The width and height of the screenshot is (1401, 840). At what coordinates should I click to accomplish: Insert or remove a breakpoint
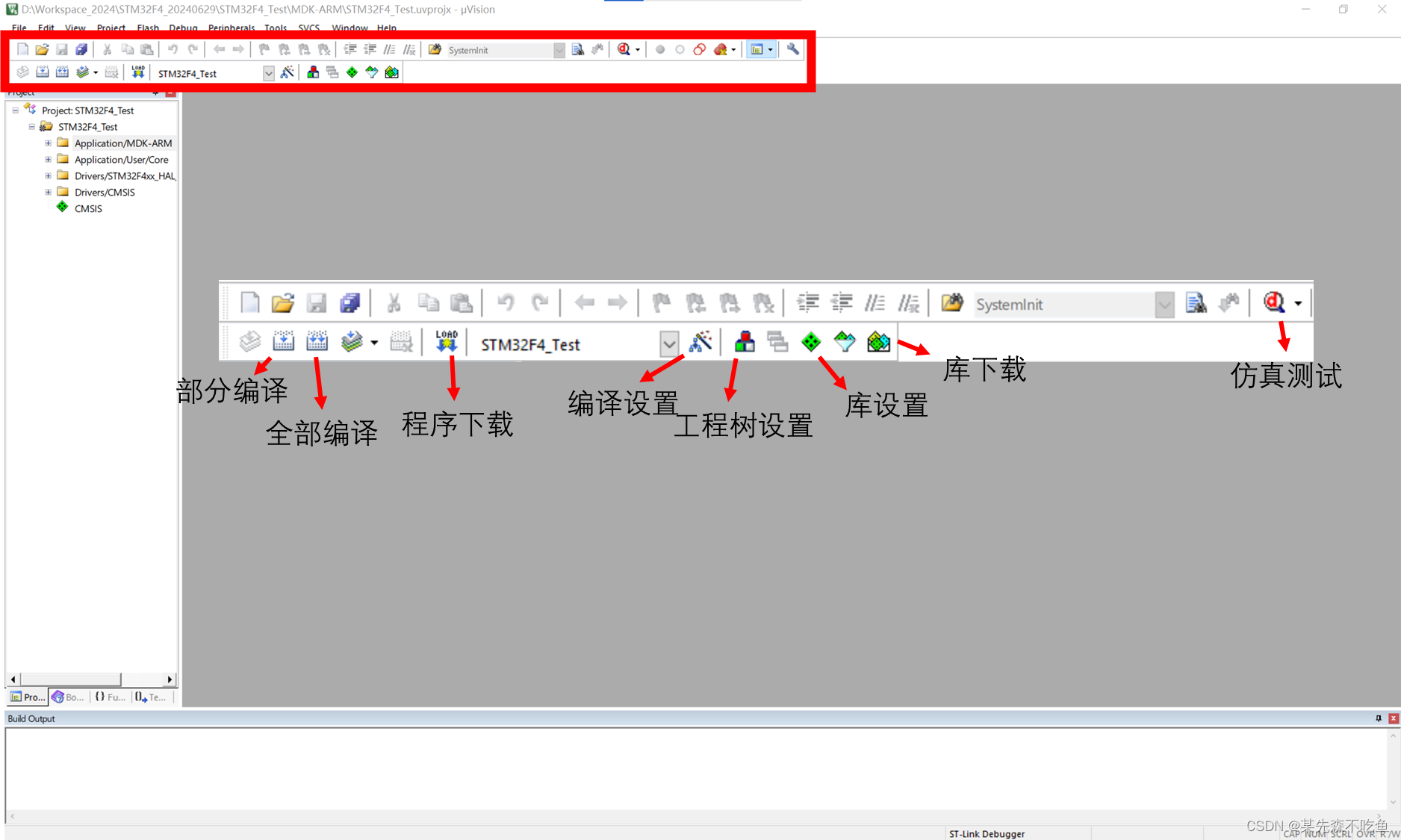click(660, 50)
